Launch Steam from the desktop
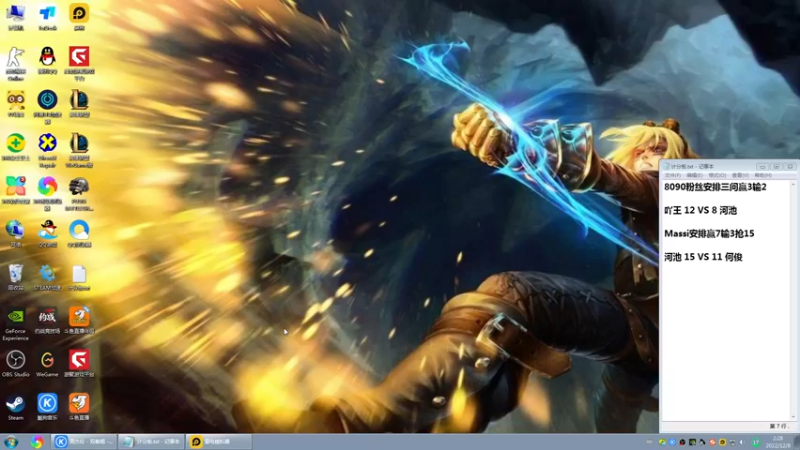The image size is (800, 450). tap(16, 407)
